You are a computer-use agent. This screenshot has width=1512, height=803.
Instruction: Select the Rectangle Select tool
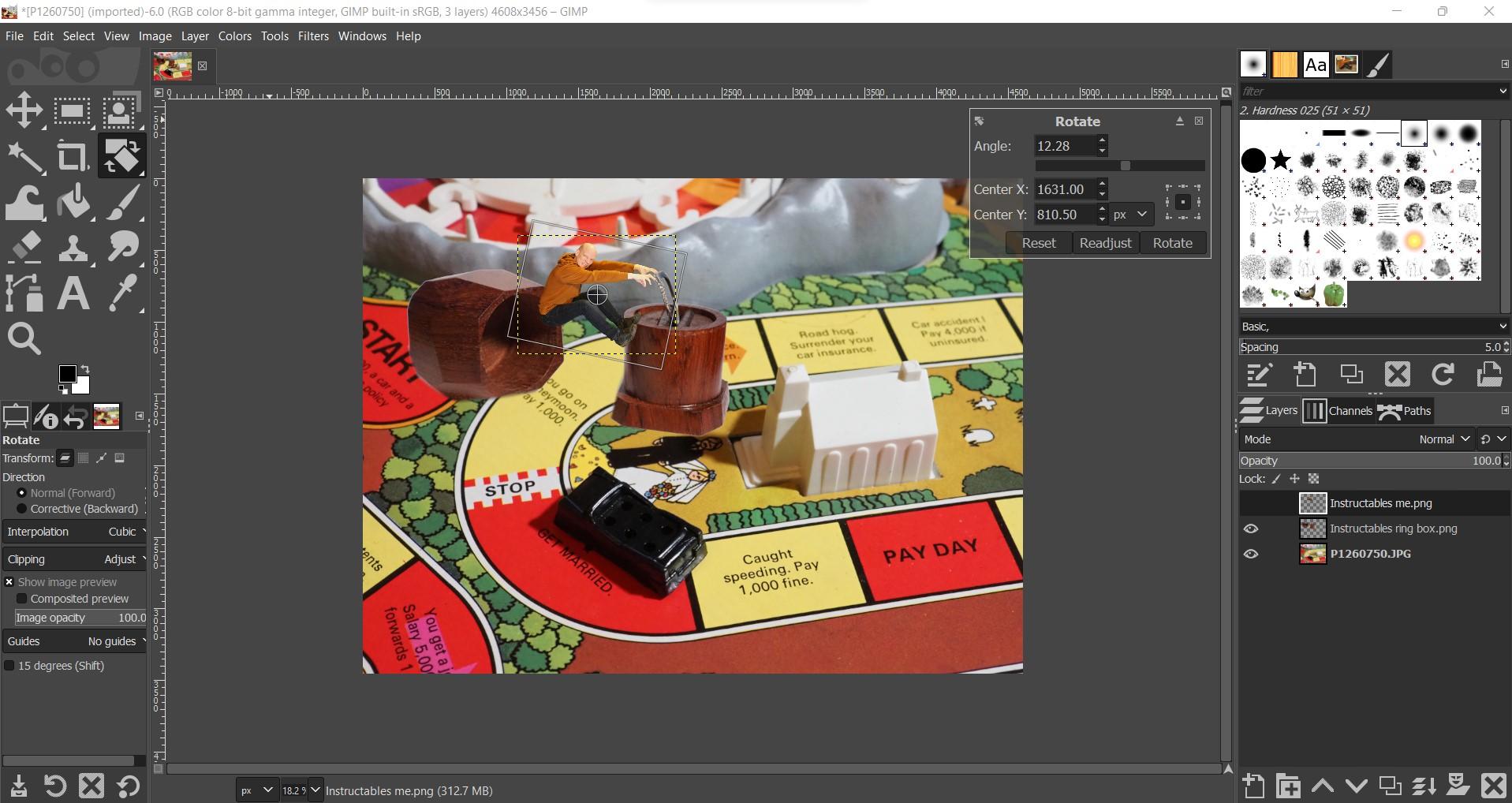pyautogui.click(x=73, y=110)
